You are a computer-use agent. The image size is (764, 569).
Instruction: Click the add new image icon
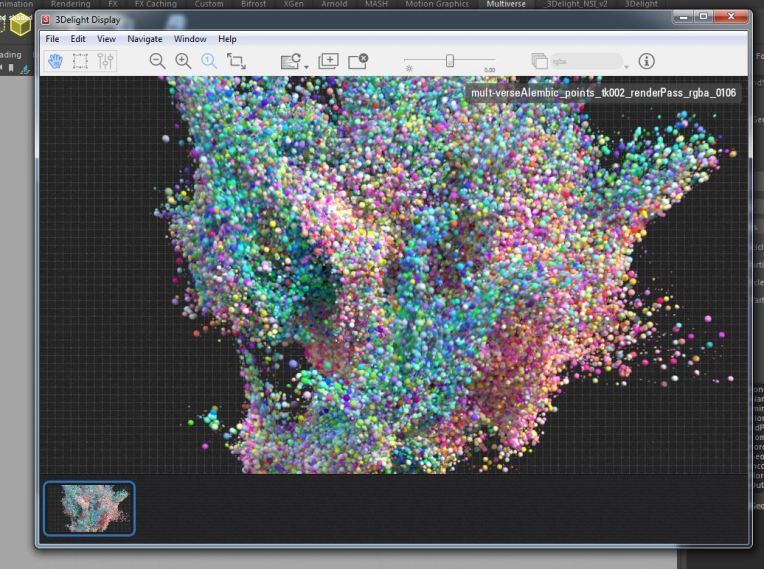328,61
